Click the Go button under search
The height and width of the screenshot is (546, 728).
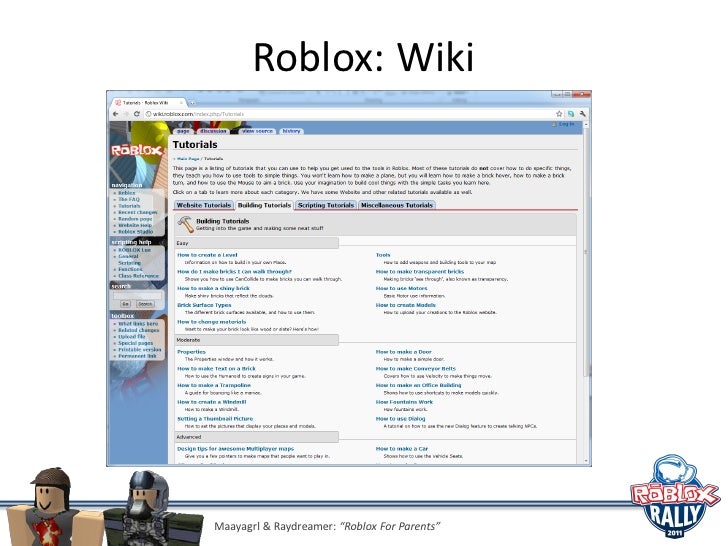coord(125,304)
